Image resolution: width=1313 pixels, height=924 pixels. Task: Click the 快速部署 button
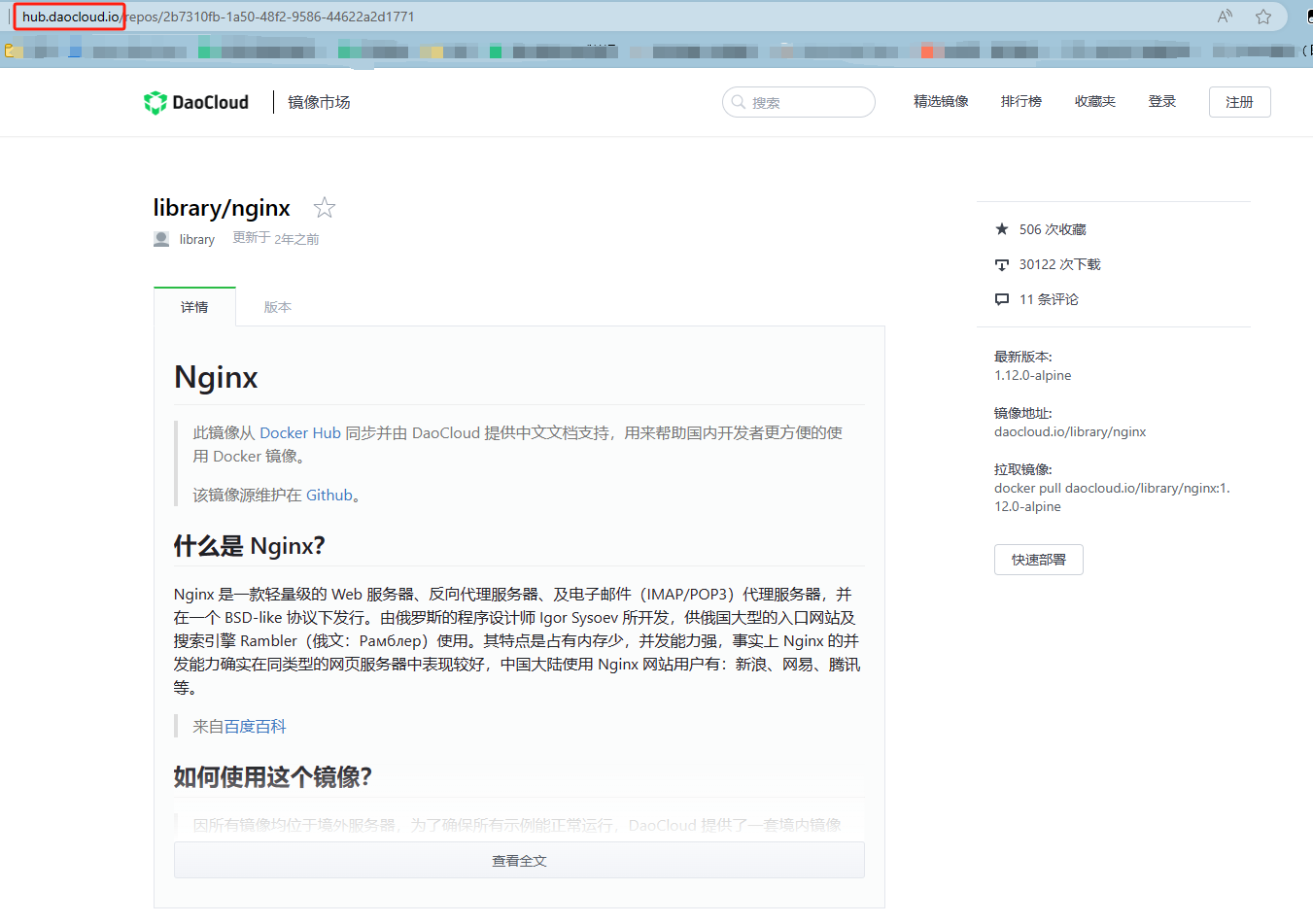point(1039,560)
